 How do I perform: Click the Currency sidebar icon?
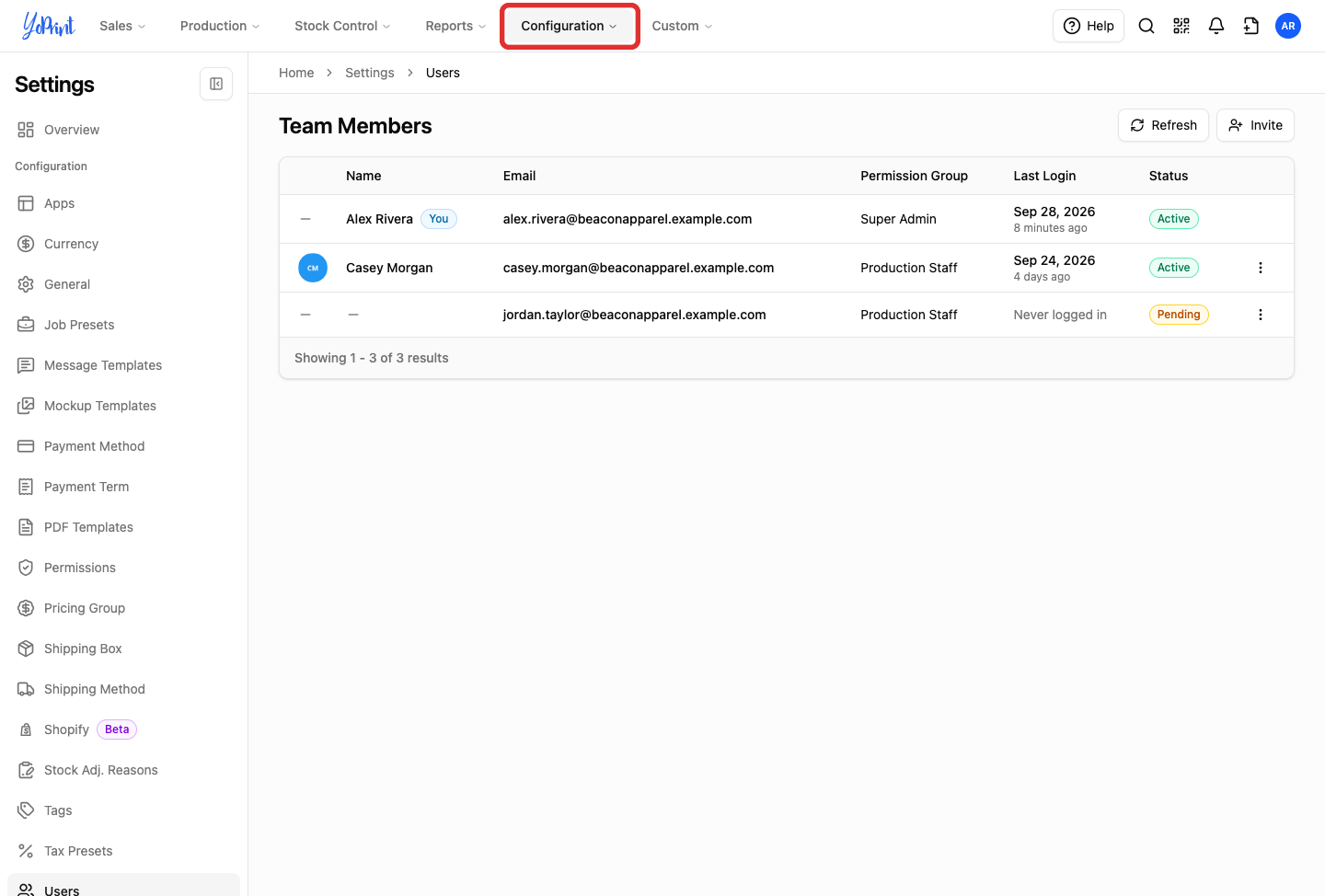point(26,244)
